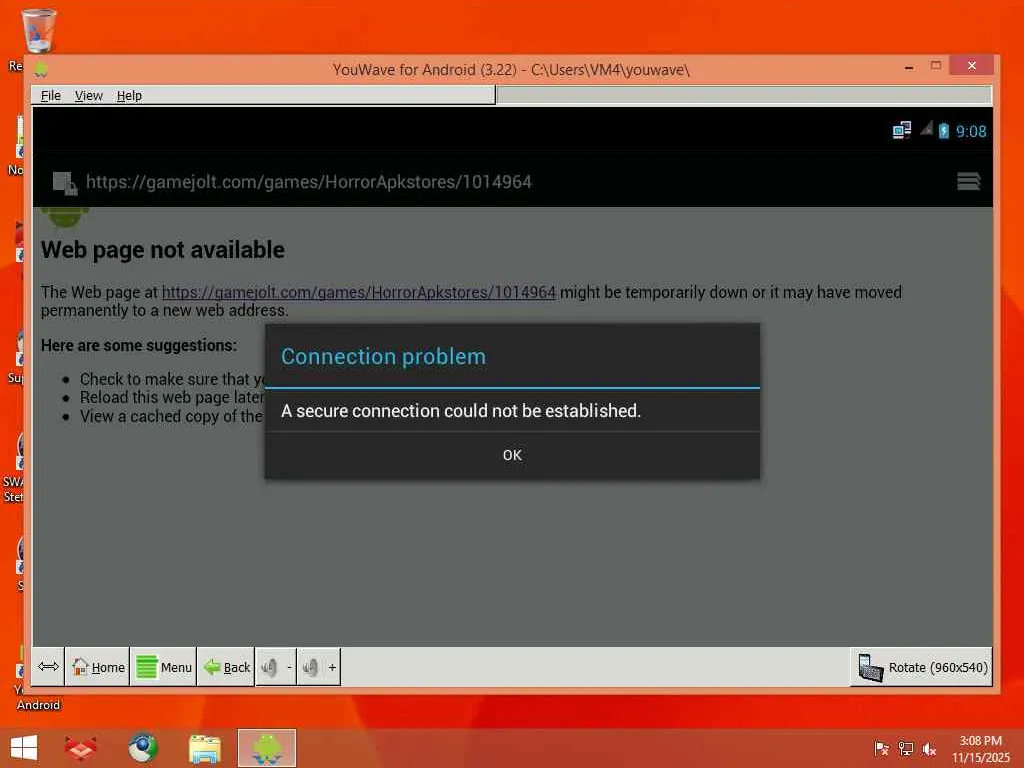Minimize the YouWave window
Screen dimensions: 1024x768
coord(908,67)
